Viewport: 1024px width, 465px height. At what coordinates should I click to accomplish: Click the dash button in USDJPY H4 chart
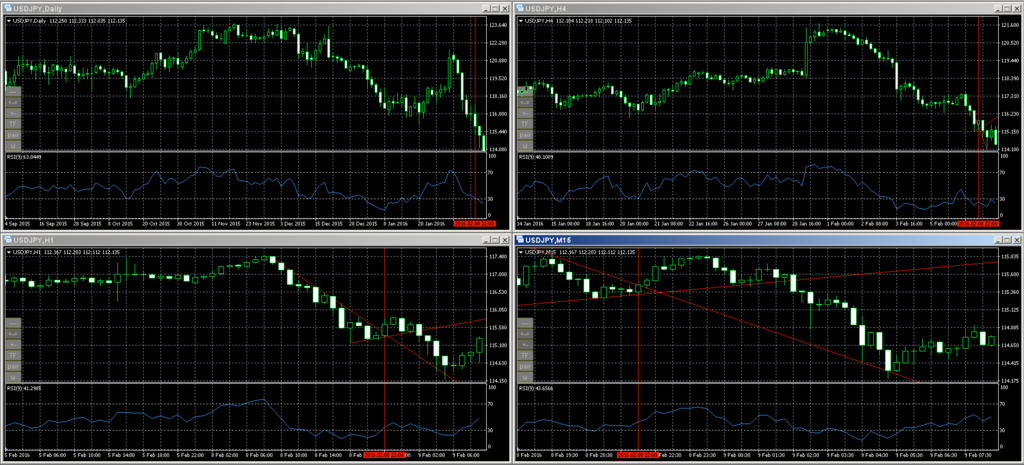pyautogui.click(x=525, y=91)
